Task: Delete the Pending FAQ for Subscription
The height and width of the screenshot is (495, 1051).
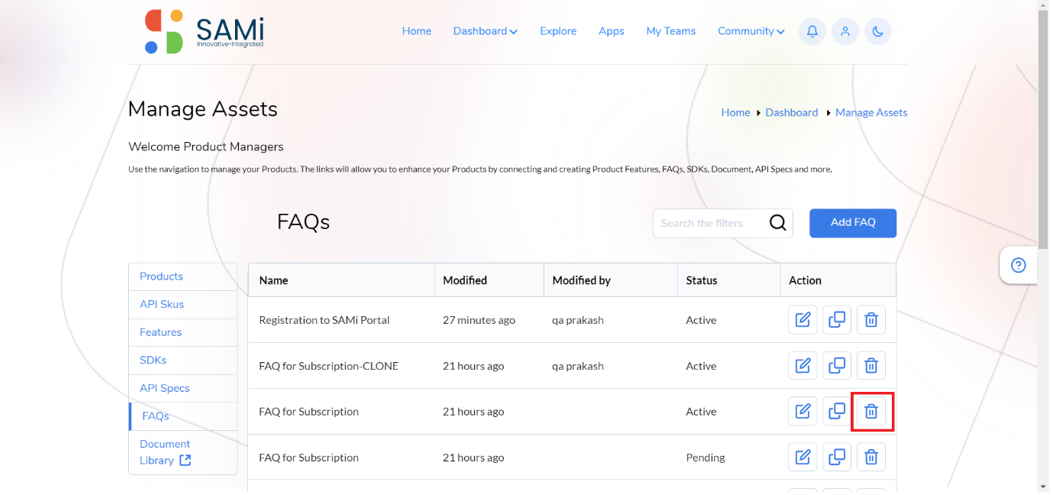Action: tap(871, 457)
